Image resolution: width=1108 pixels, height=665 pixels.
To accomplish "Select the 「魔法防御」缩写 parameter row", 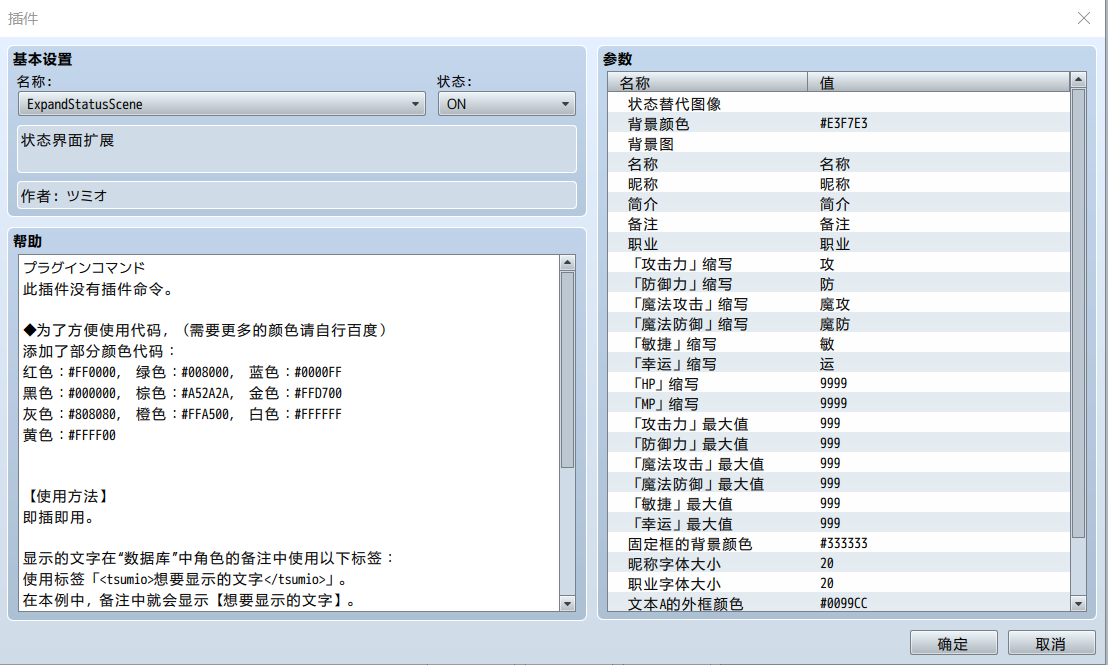I will pyautogui.click(x=839, y=324).
